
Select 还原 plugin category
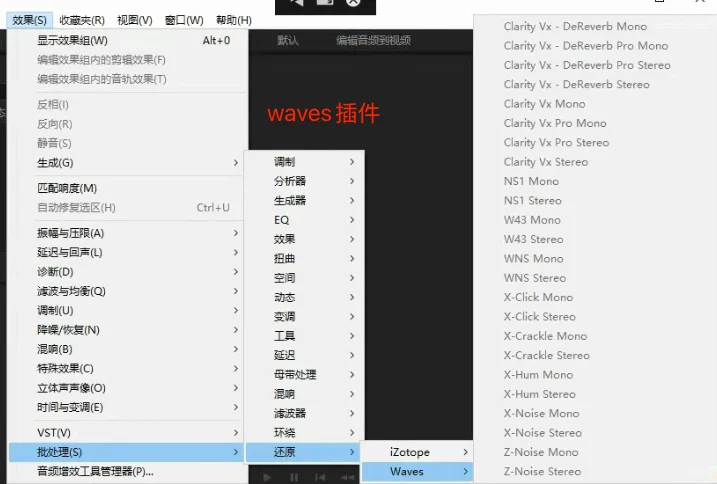point(304,452)
